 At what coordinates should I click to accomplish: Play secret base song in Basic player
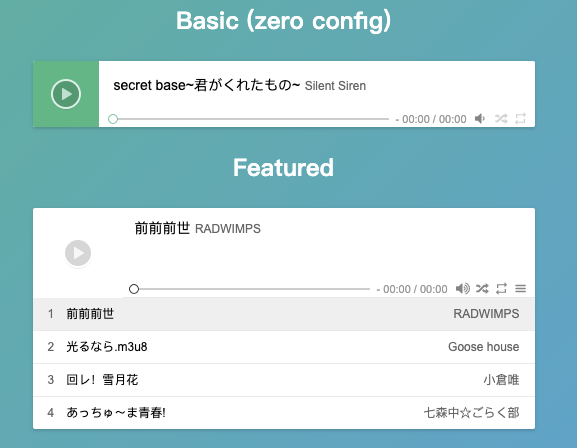pos(66,94)
